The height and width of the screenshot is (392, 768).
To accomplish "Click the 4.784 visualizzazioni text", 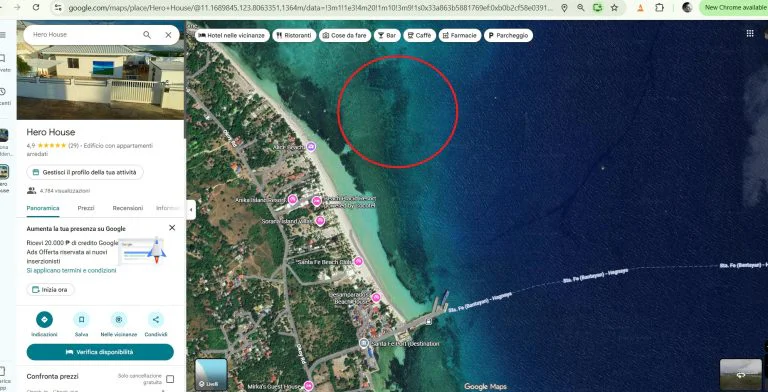I will coord(65,191).
